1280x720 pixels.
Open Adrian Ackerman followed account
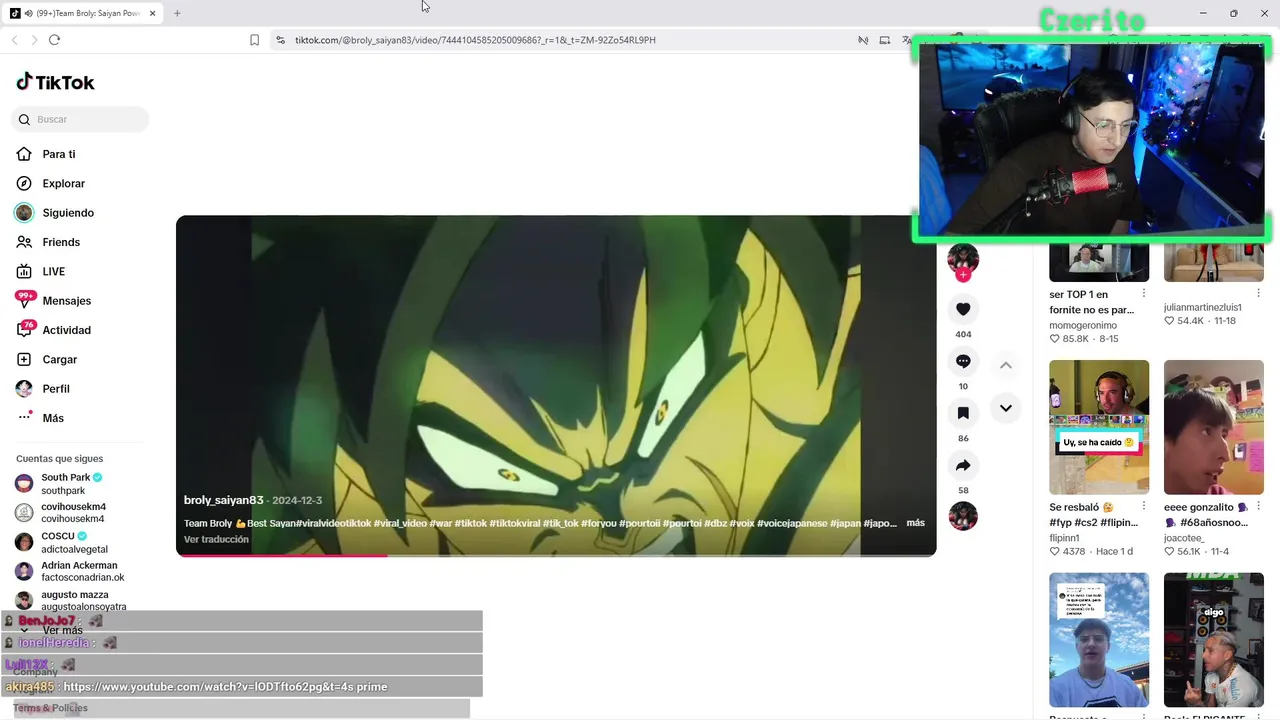coord(83,571)
